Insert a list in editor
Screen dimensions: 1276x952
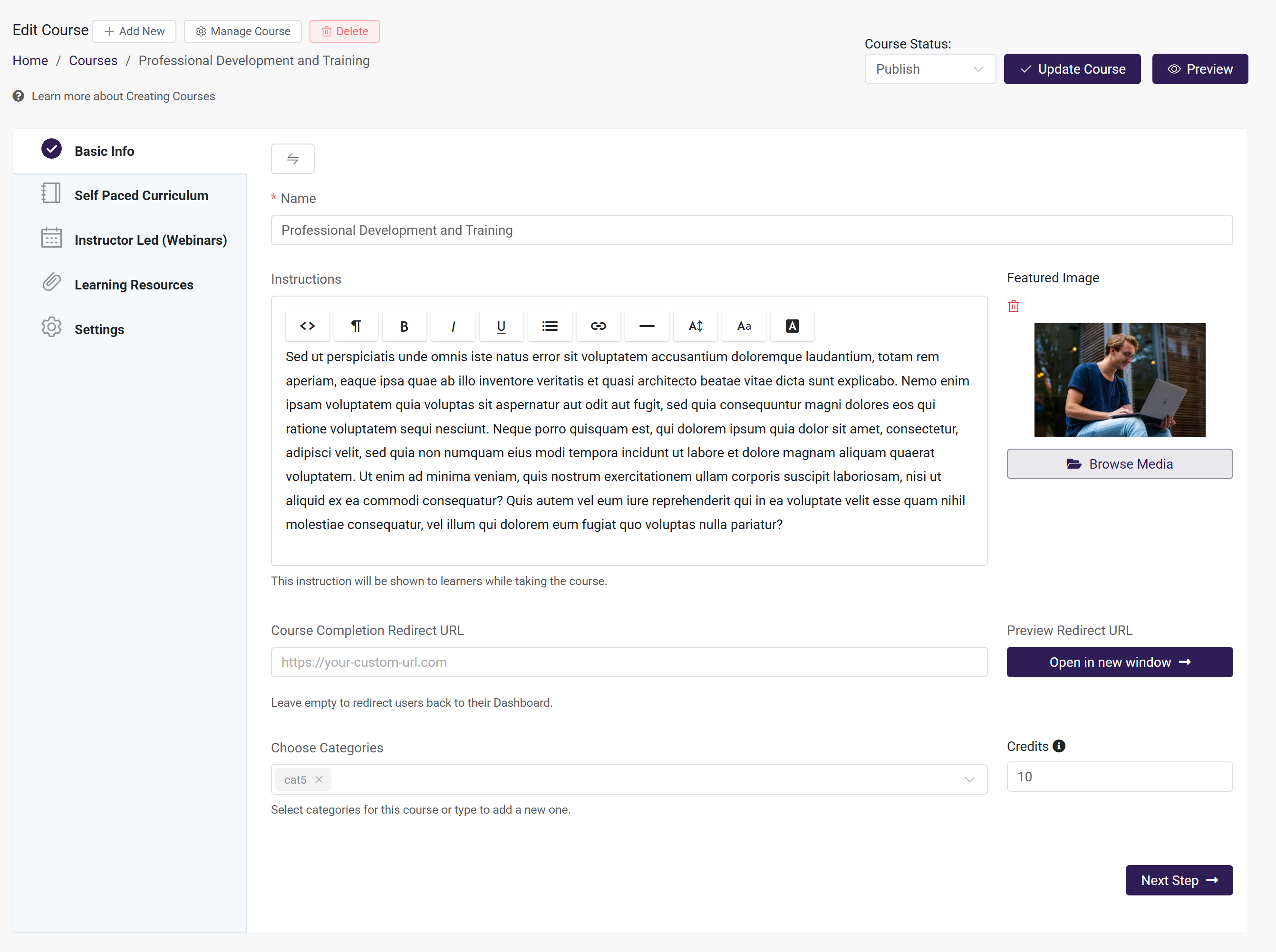pyautogui.click(x=549, y=326)
